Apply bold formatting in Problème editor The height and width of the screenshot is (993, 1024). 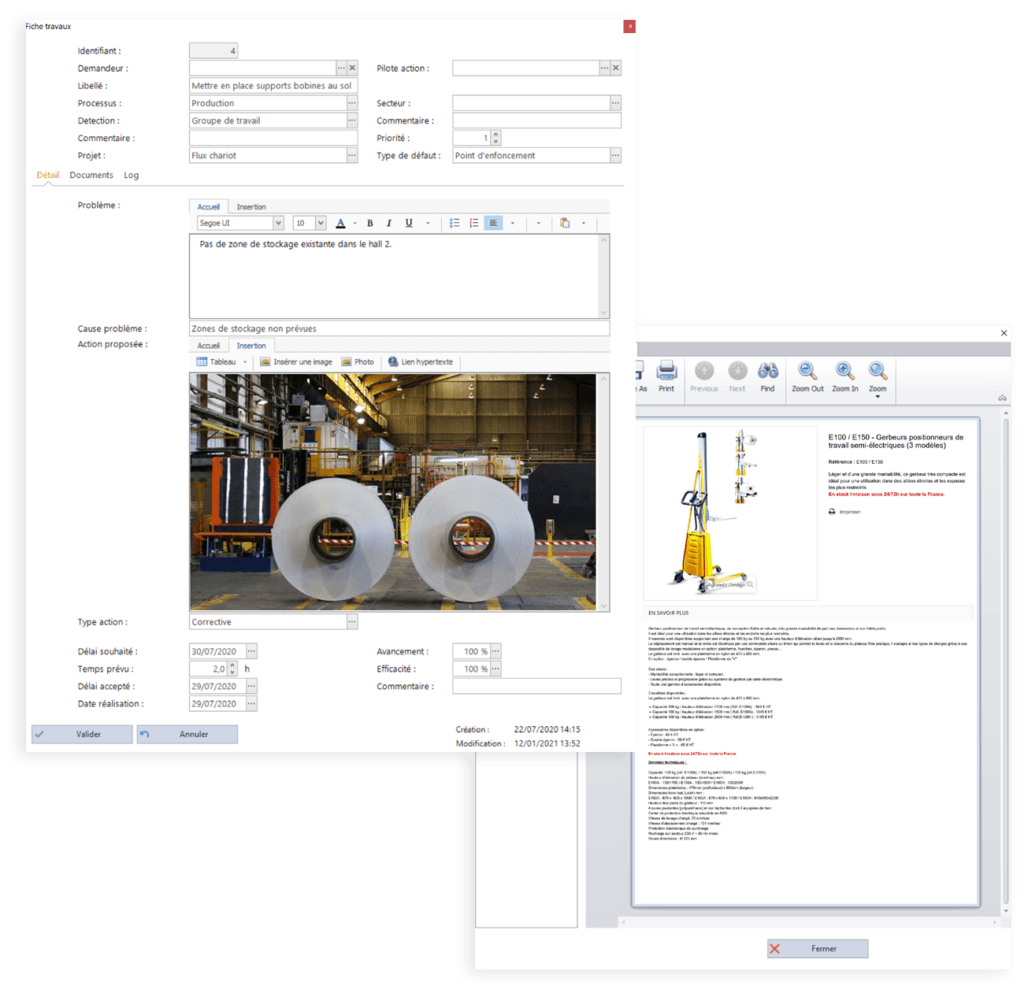[x=370, y=223]
